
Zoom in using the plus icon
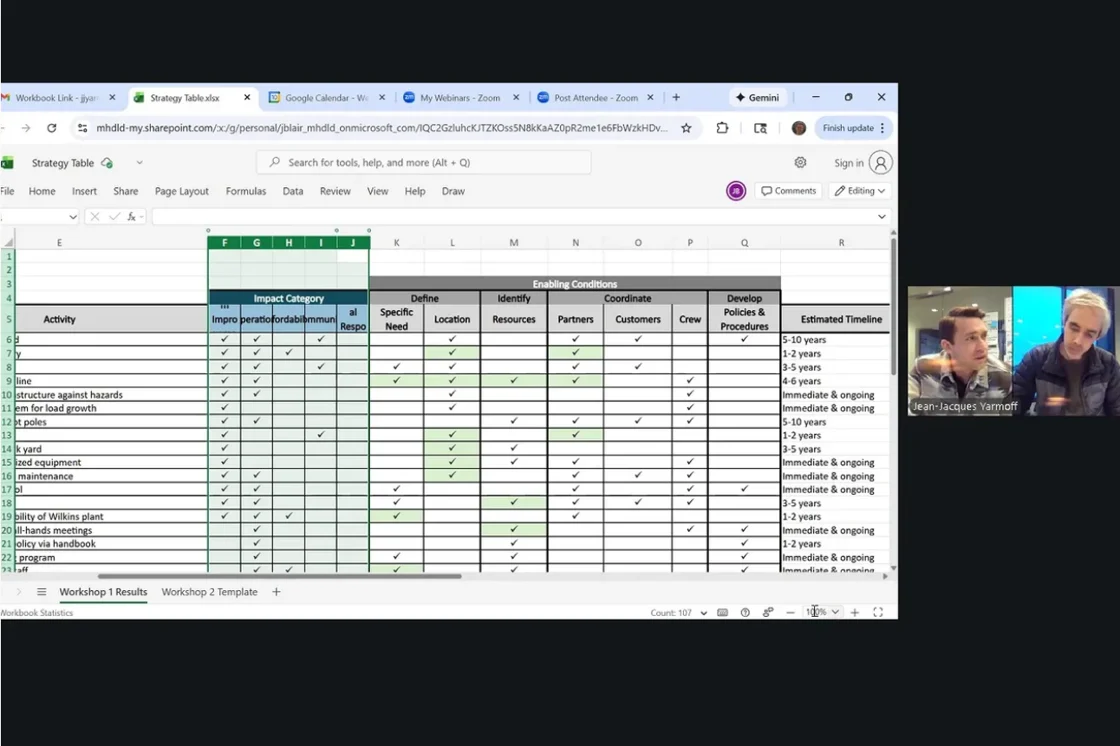tap(854, 611)
